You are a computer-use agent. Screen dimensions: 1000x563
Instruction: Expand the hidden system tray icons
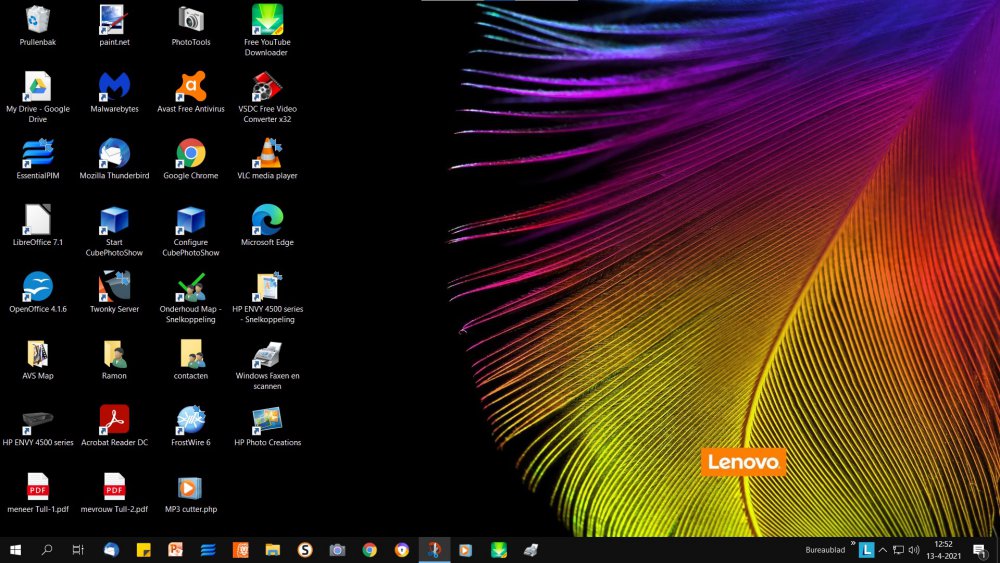coord(883,550)
